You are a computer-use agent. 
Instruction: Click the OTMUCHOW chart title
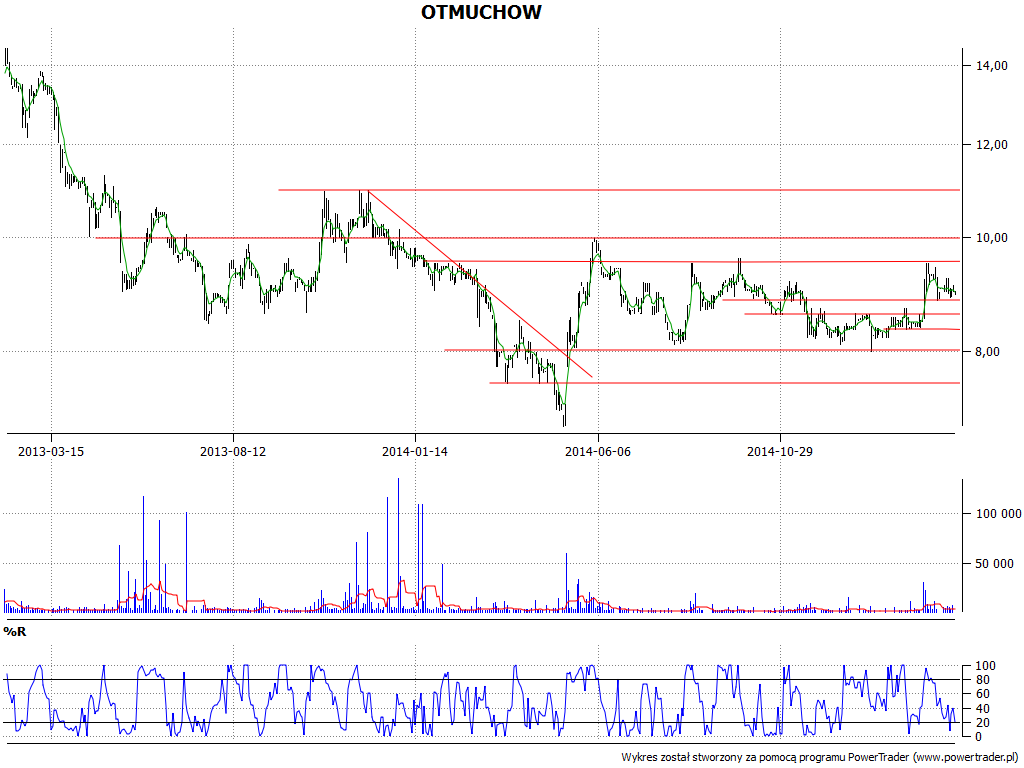click(481, 12)
